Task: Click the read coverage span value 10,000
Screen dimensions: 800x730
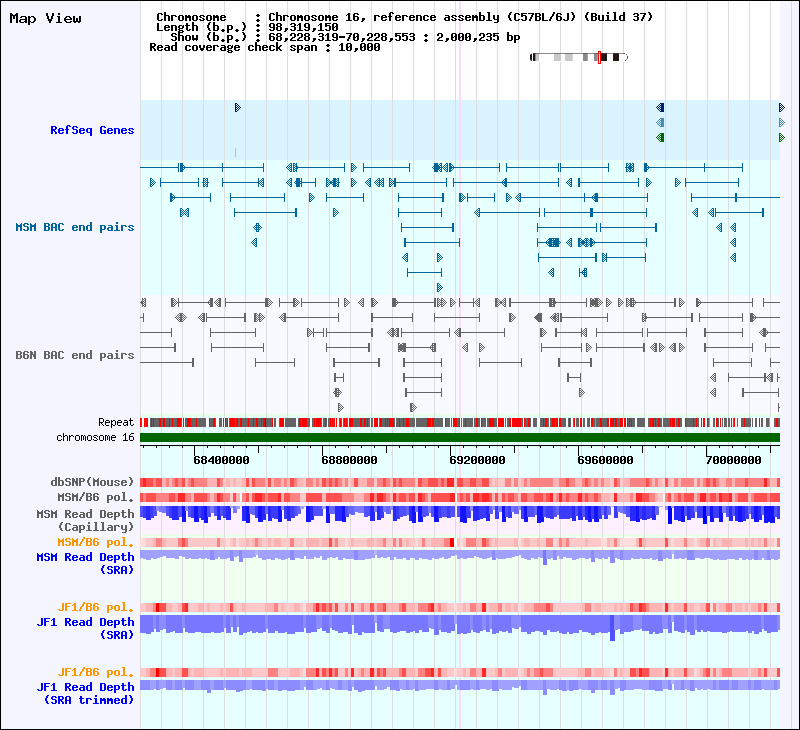Action: (x=359, y=47)
